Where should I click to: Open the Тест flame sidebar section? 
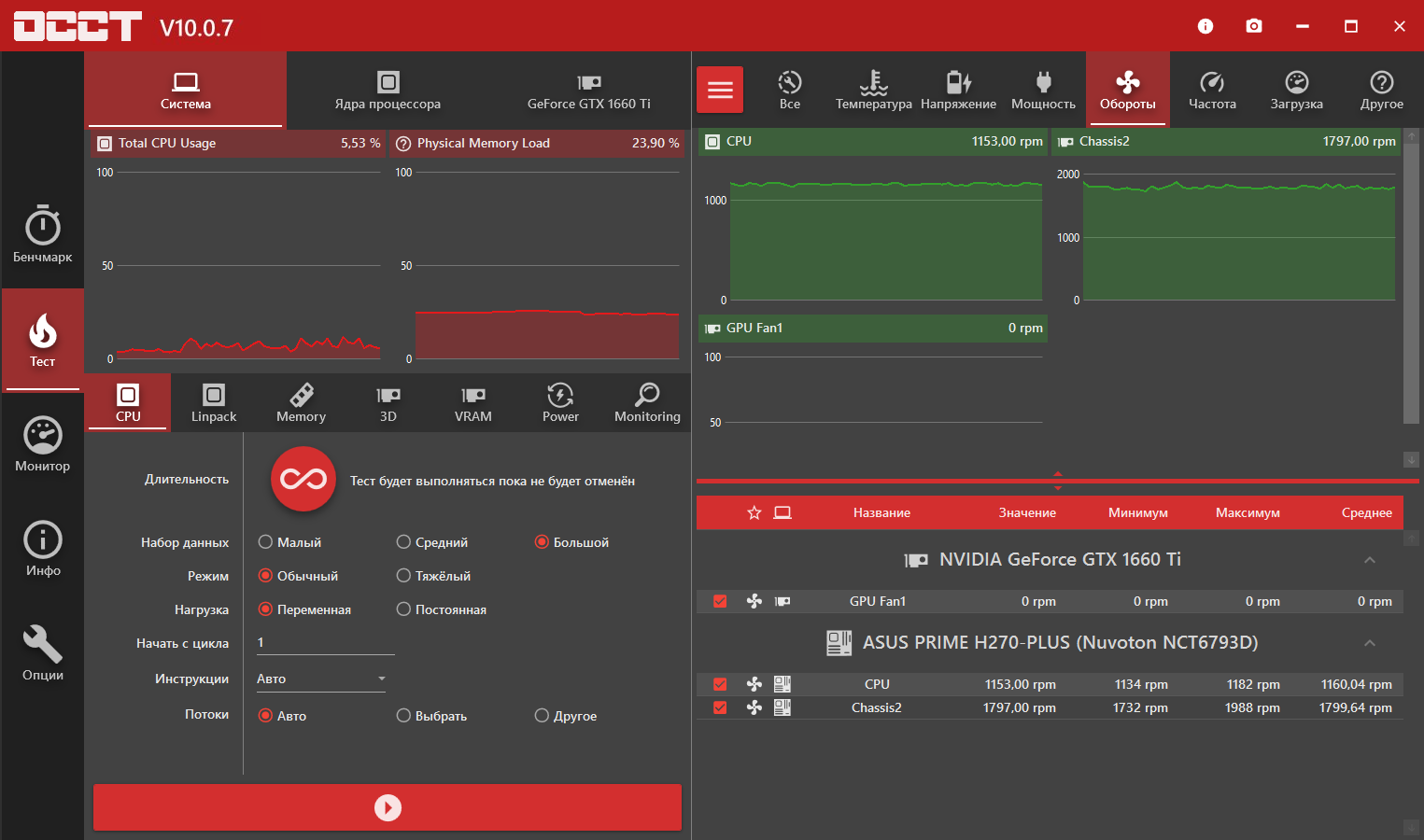click(x=43, y=341)
